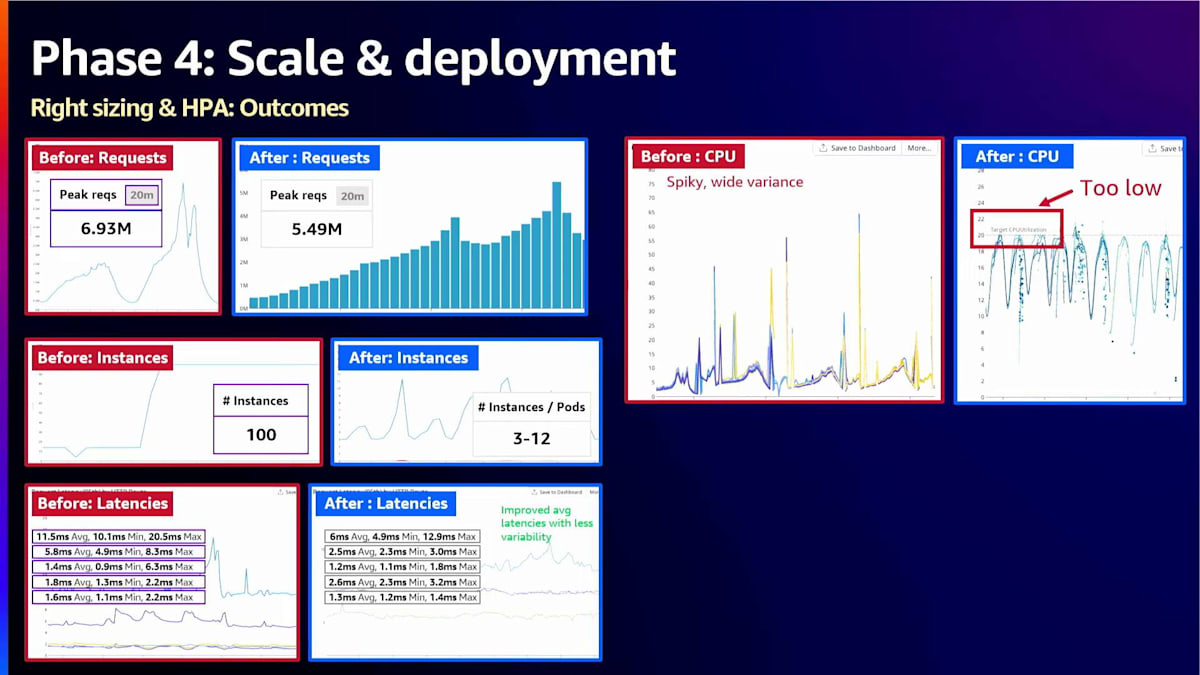This screenshot has width=1200, height=675.
Task: Click the 3-12 instances value
Action: click(531, 438)
